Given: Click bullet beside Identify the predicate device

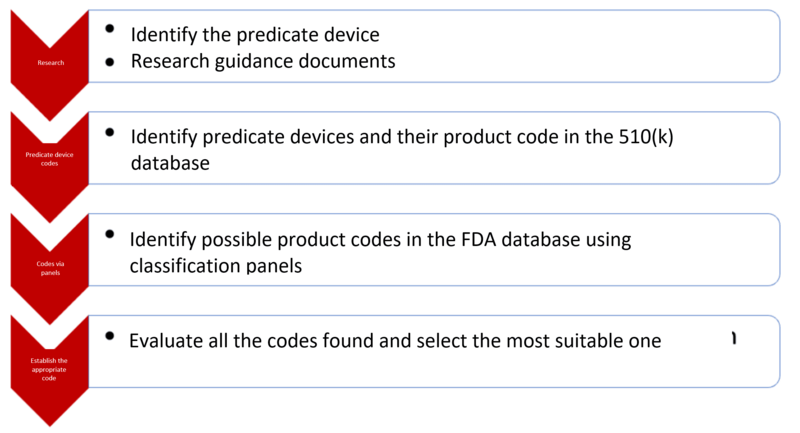Looking at the screenshot, I should pyautogui.click(x=110, y=29).
